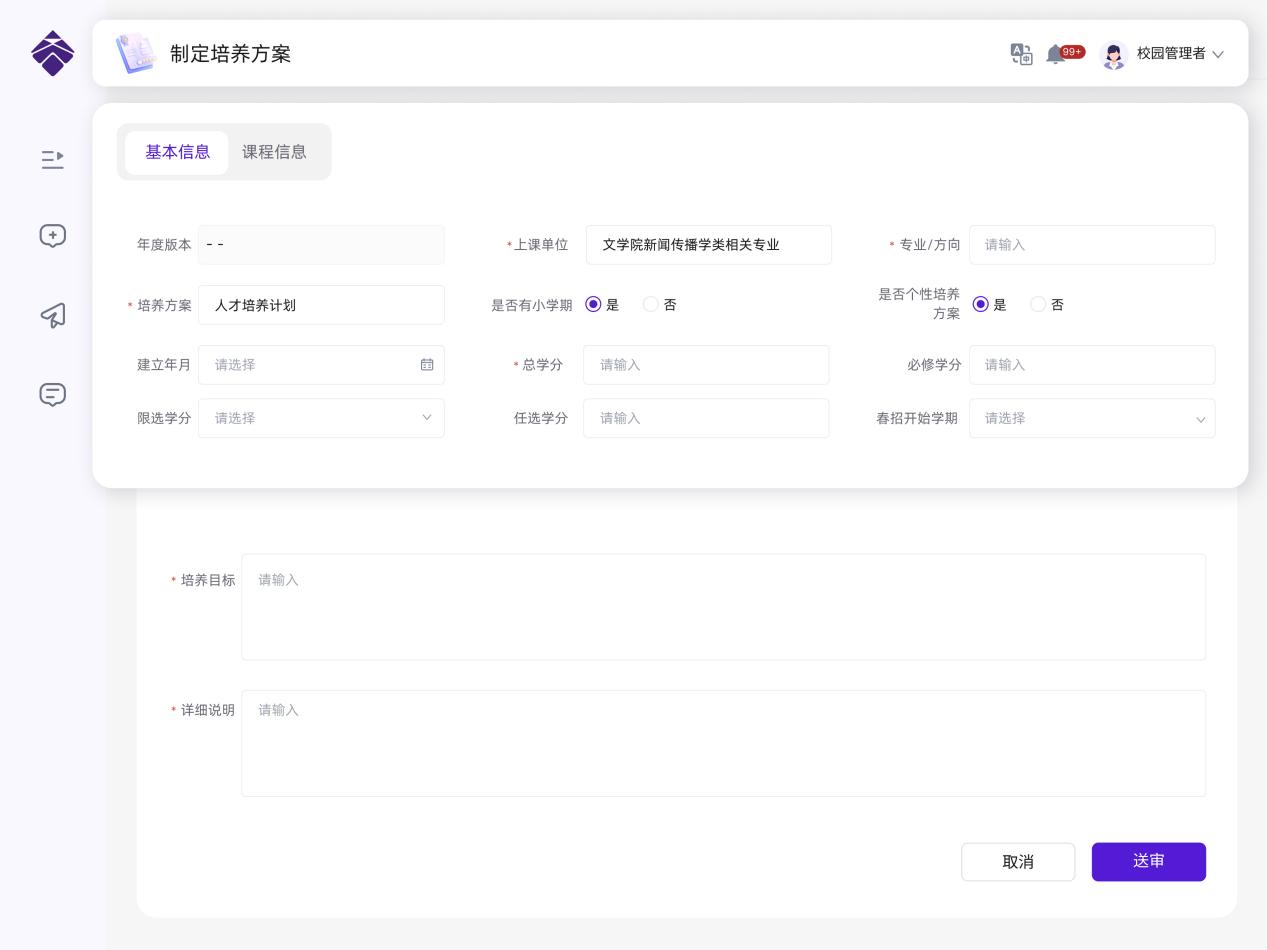Open the comment bubble icon in sidebar
This screenshot has height=950, width=1267.
point(52,395)
